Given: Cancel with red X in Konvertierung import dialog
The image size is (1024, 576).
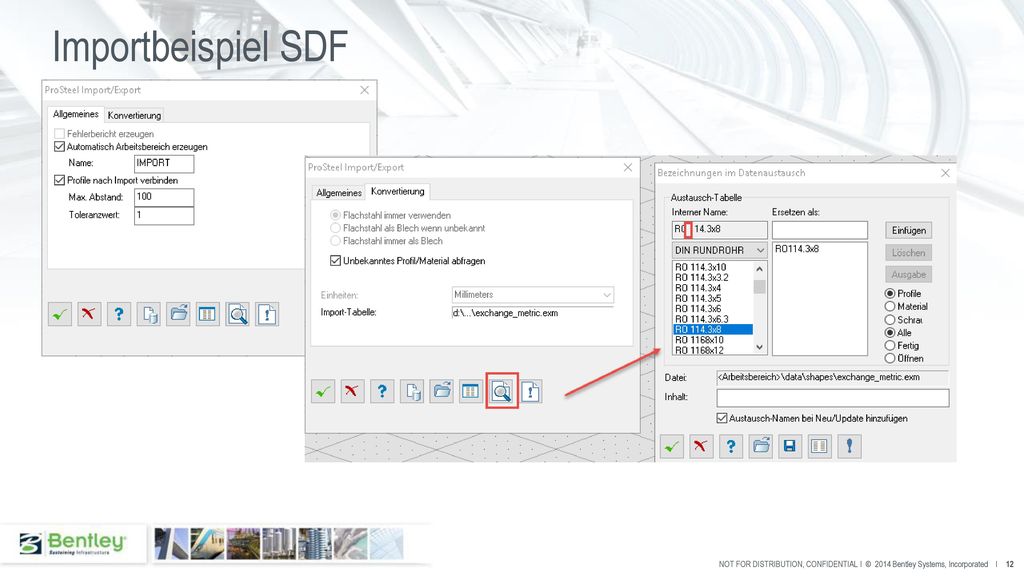Looking at the screenshot, I should pyautogui.click(x=353, y=392).
